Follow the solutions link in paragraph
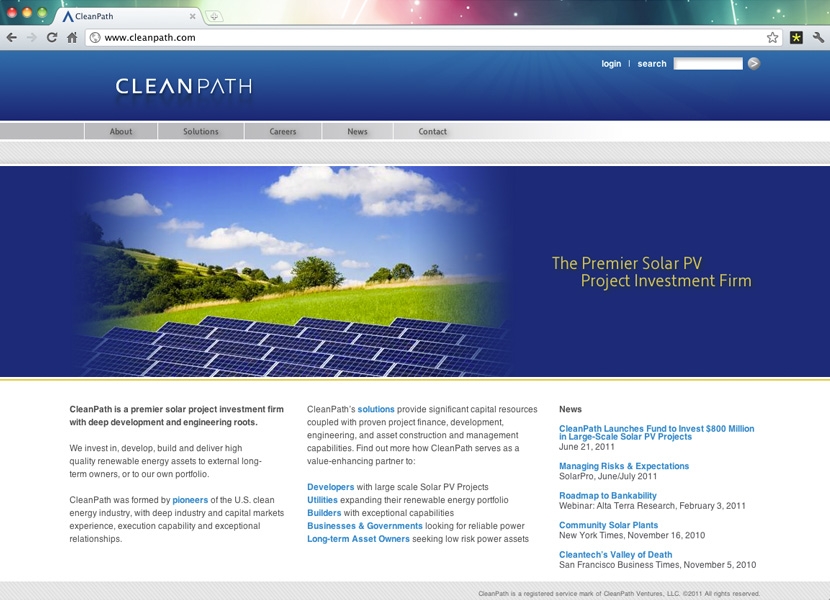The width and height of the screenshot is (830, 600). pos(376,409)
